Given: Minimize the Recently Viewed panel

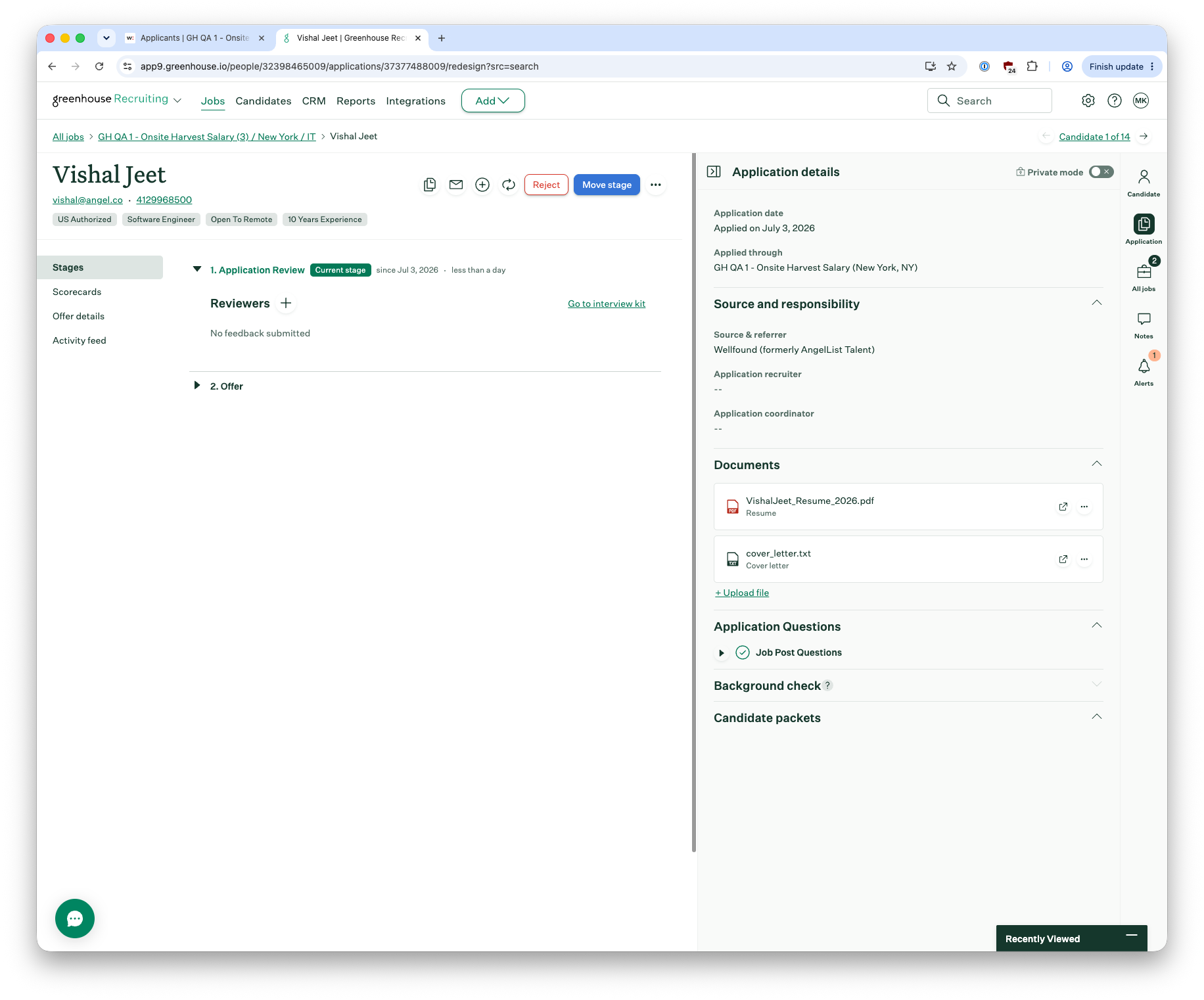Looking at the screenshot, I should [x=1132, y=936].
